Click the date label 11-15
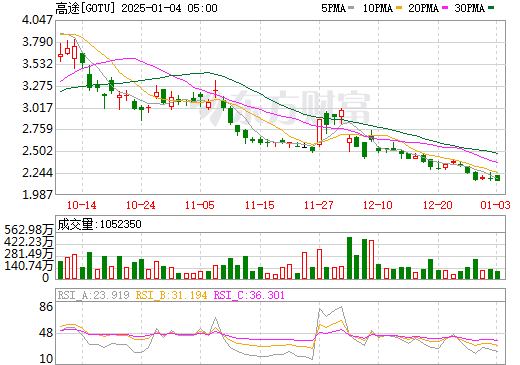Image resolution: width=520 pixels, height=365 pixels. (x=260, y=205)
